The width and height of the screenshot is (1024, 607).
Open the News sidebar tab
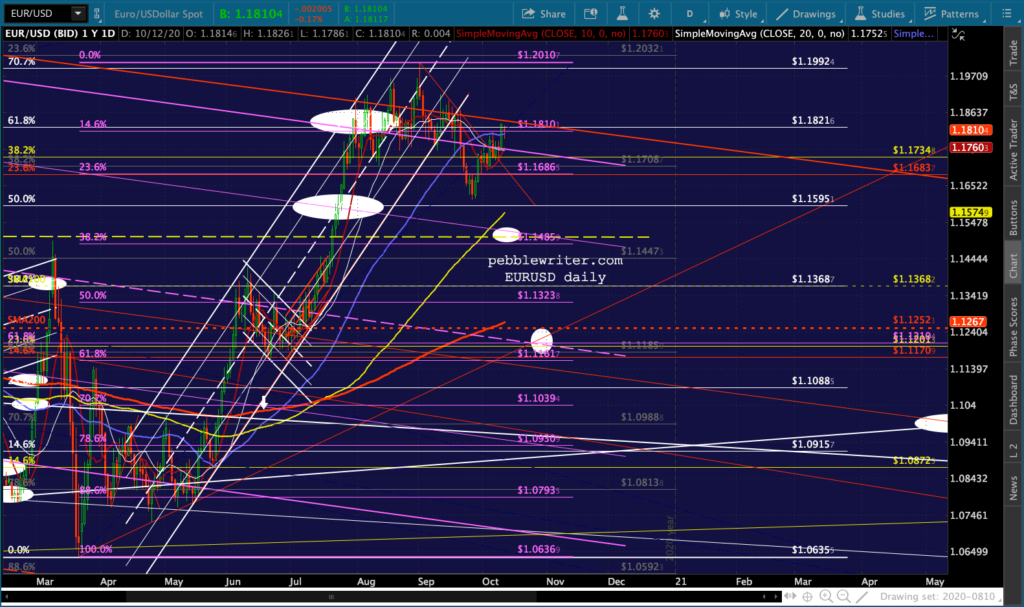(1013, 487)
